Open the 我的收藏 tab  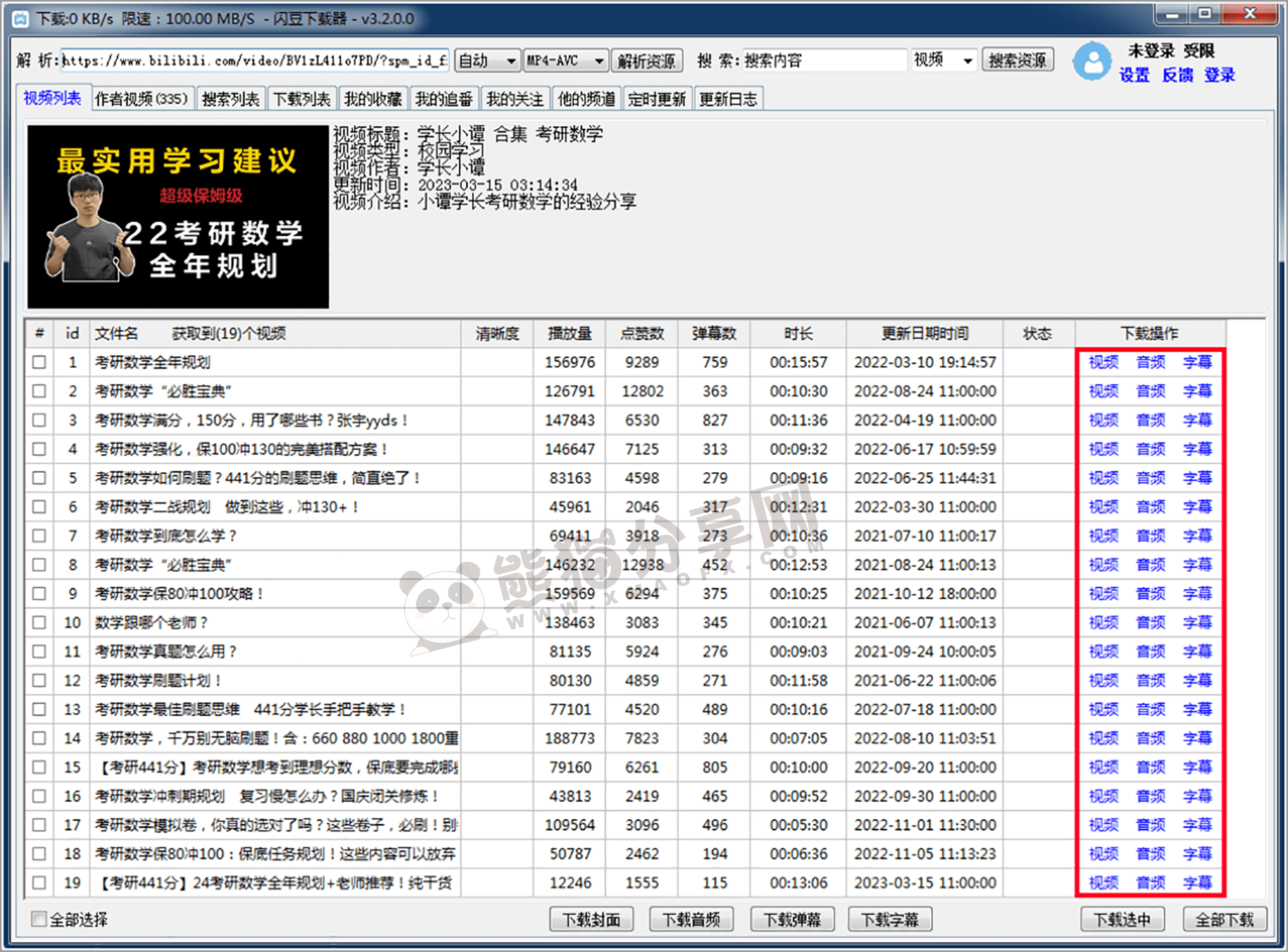(373, 98)
